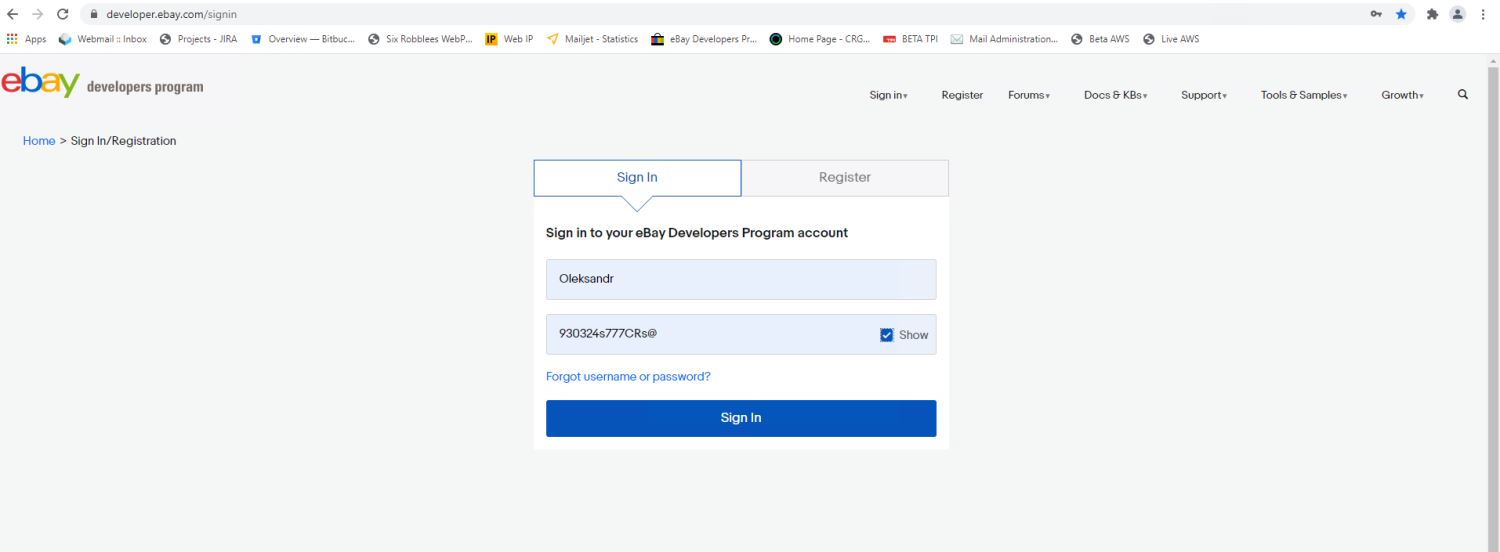Click the developers program logo text
1500x552 pixels.
(145, 87)
